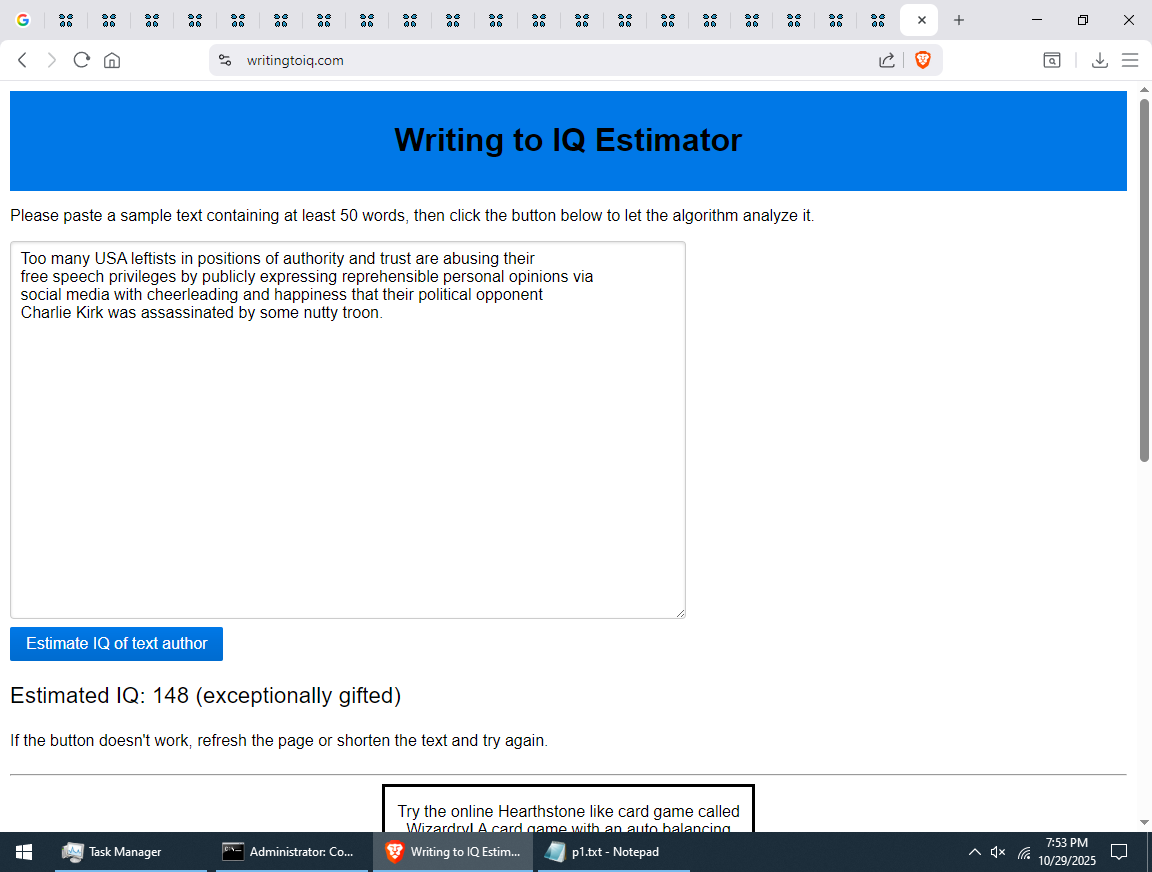Open the sidebar panel icon
The image size is (1152, 872).
click(1052, 60)
